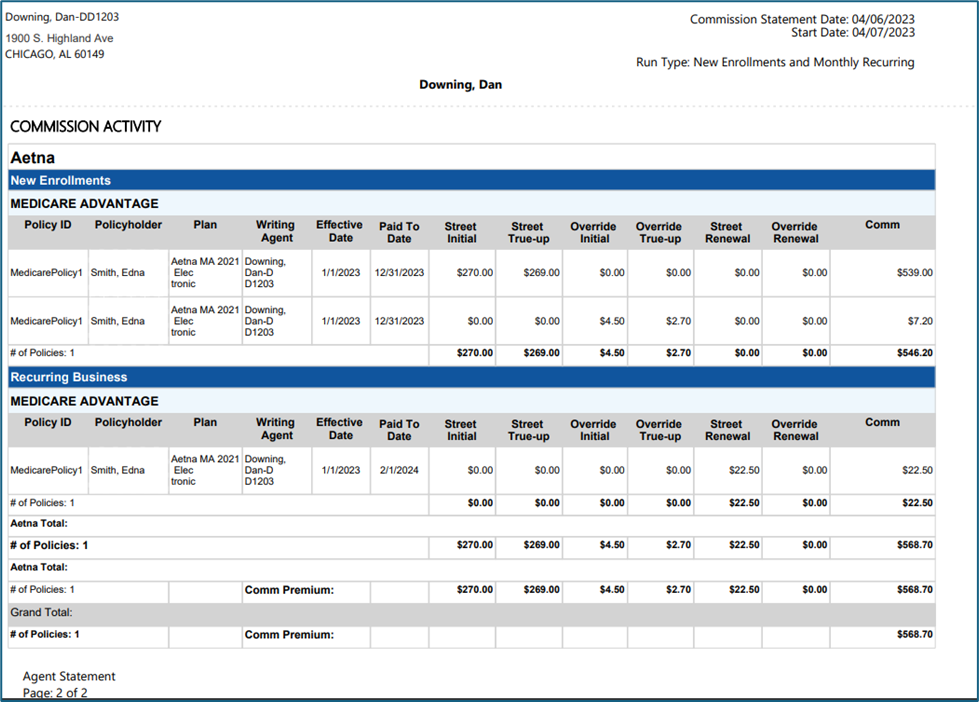Click the $546.20 New Enrollments subtotal
The width and height of the screenshot is (979, 702).
point(911,353)
